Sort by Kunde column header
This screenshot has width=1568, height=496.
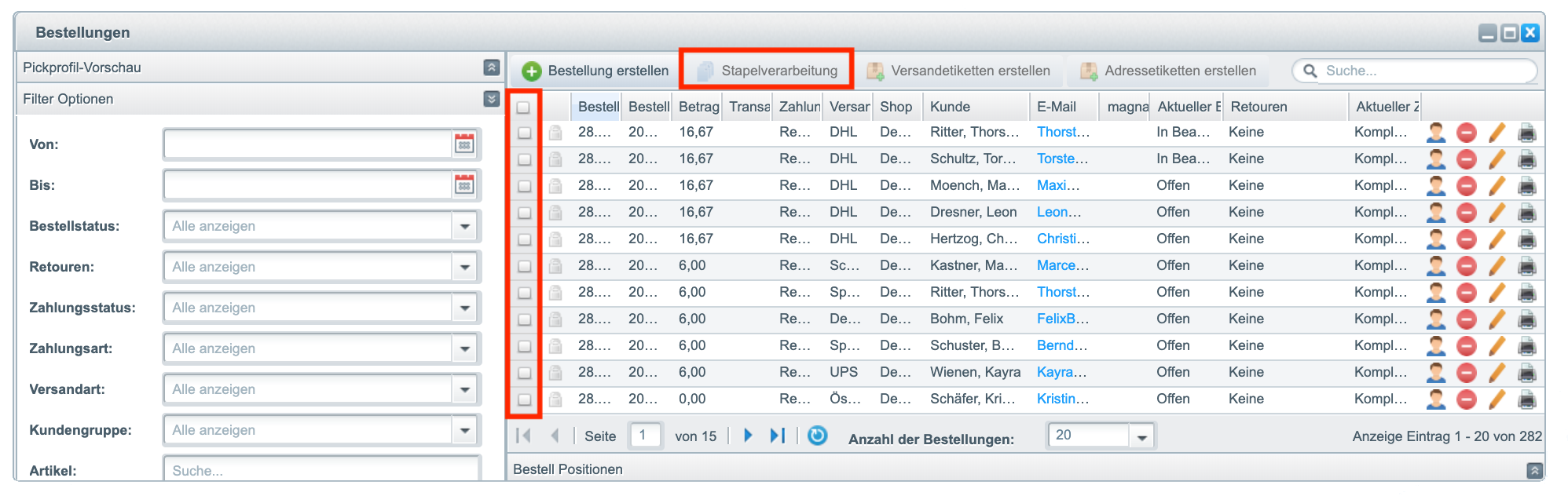click(x=975, y=107)
